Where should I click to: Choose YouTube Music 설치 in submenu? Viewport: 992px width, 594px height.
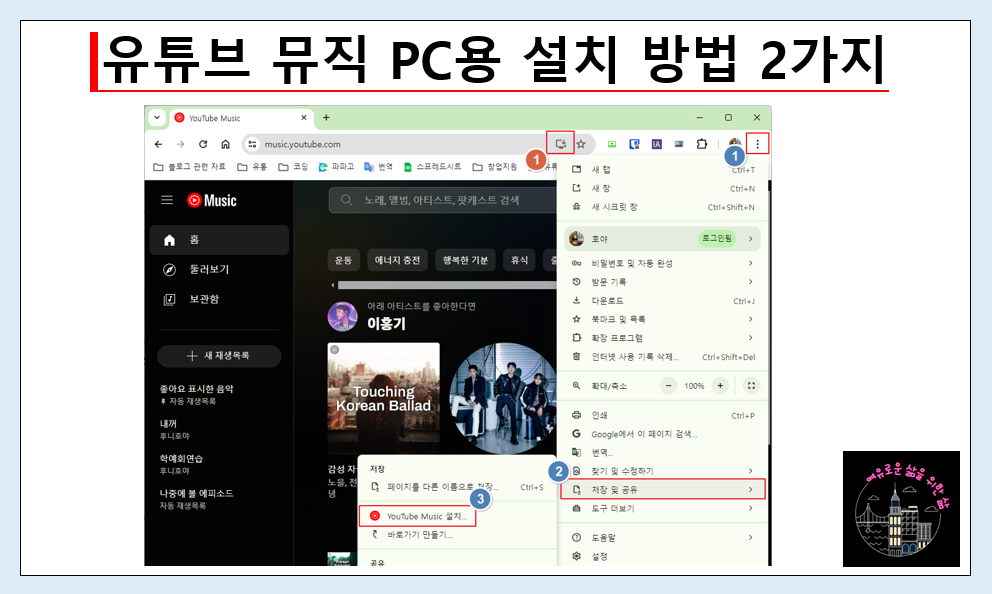(x=418, y=516)
